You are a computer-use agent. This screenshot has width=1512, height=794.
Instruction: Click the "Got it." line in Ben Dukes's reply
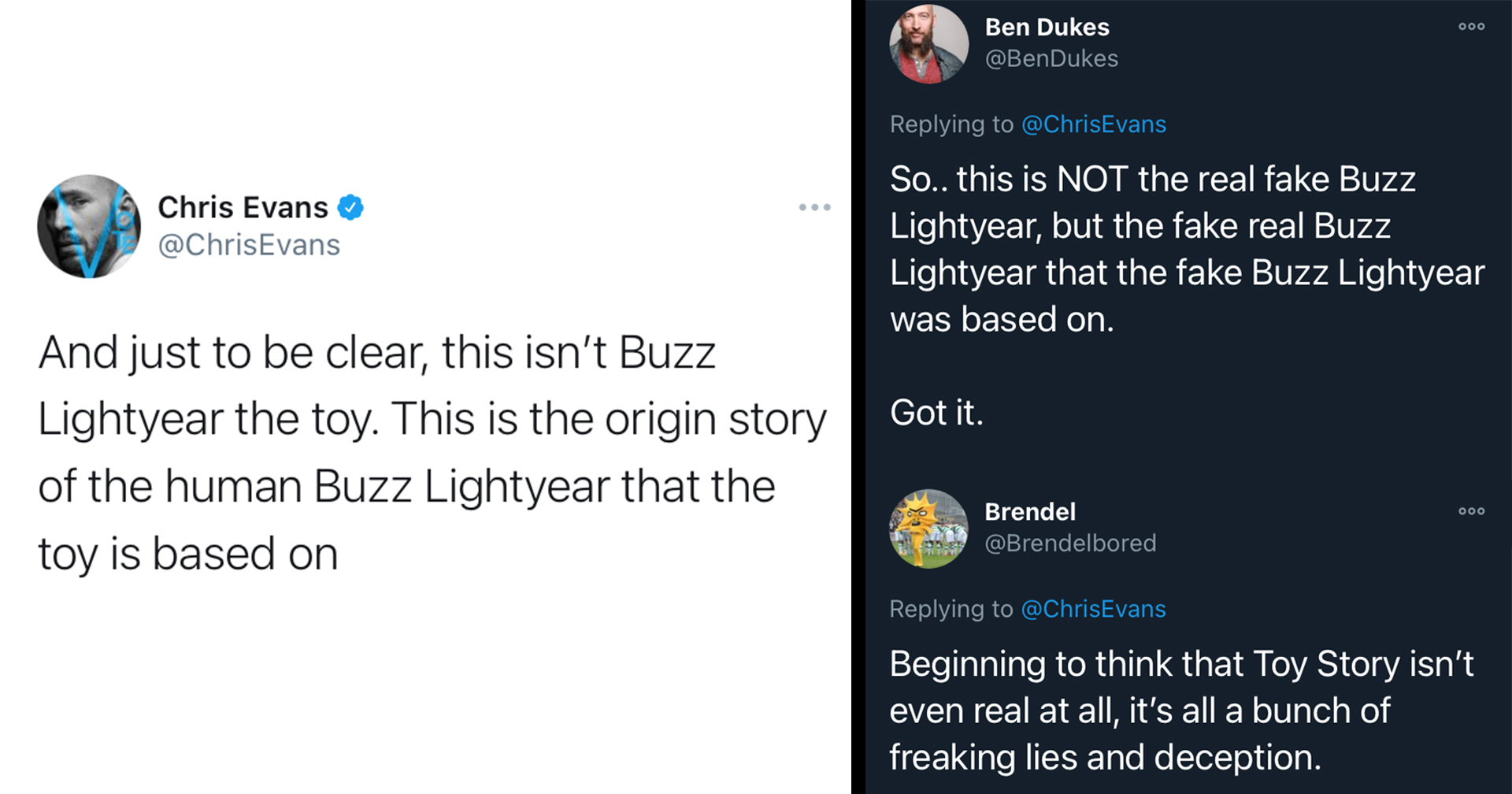[x=936, y=413]
